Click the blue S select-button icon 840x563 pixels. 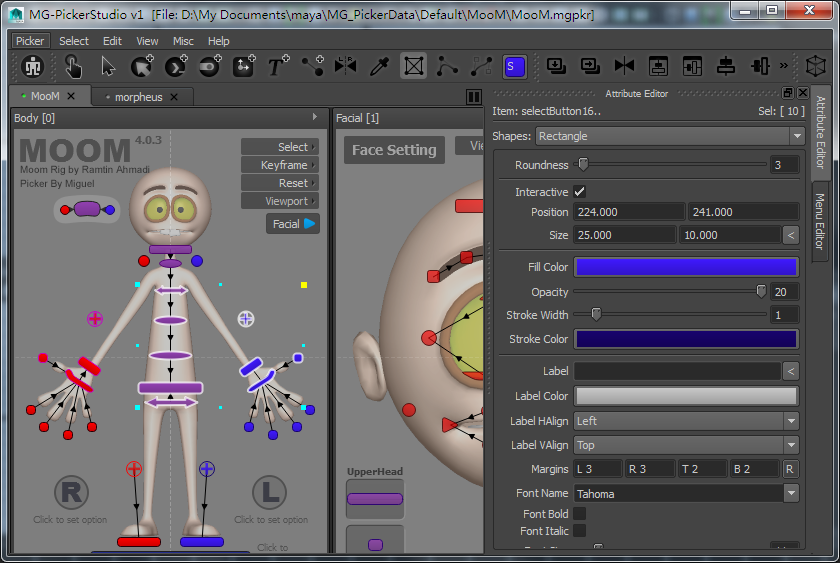514,67
